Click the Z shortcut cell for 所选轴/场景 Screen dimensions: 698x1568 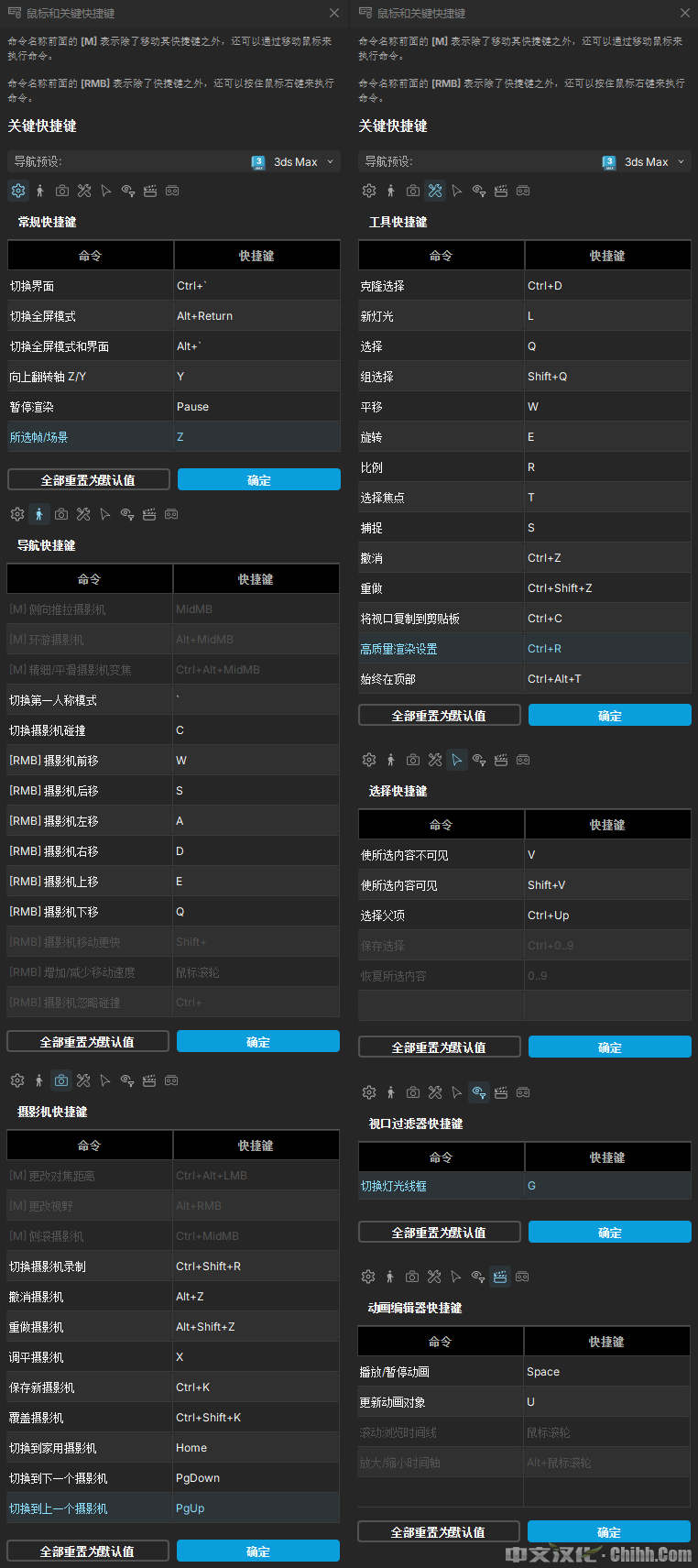(x=256, y=437)
